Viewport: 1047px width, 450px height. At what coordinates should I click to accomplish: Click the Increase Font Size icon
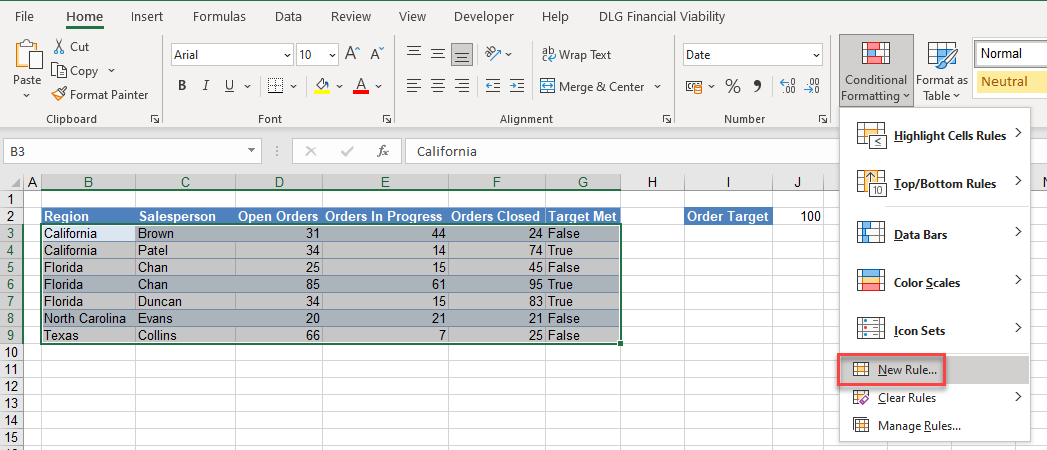pyautogui.click(x=352, y=55)
